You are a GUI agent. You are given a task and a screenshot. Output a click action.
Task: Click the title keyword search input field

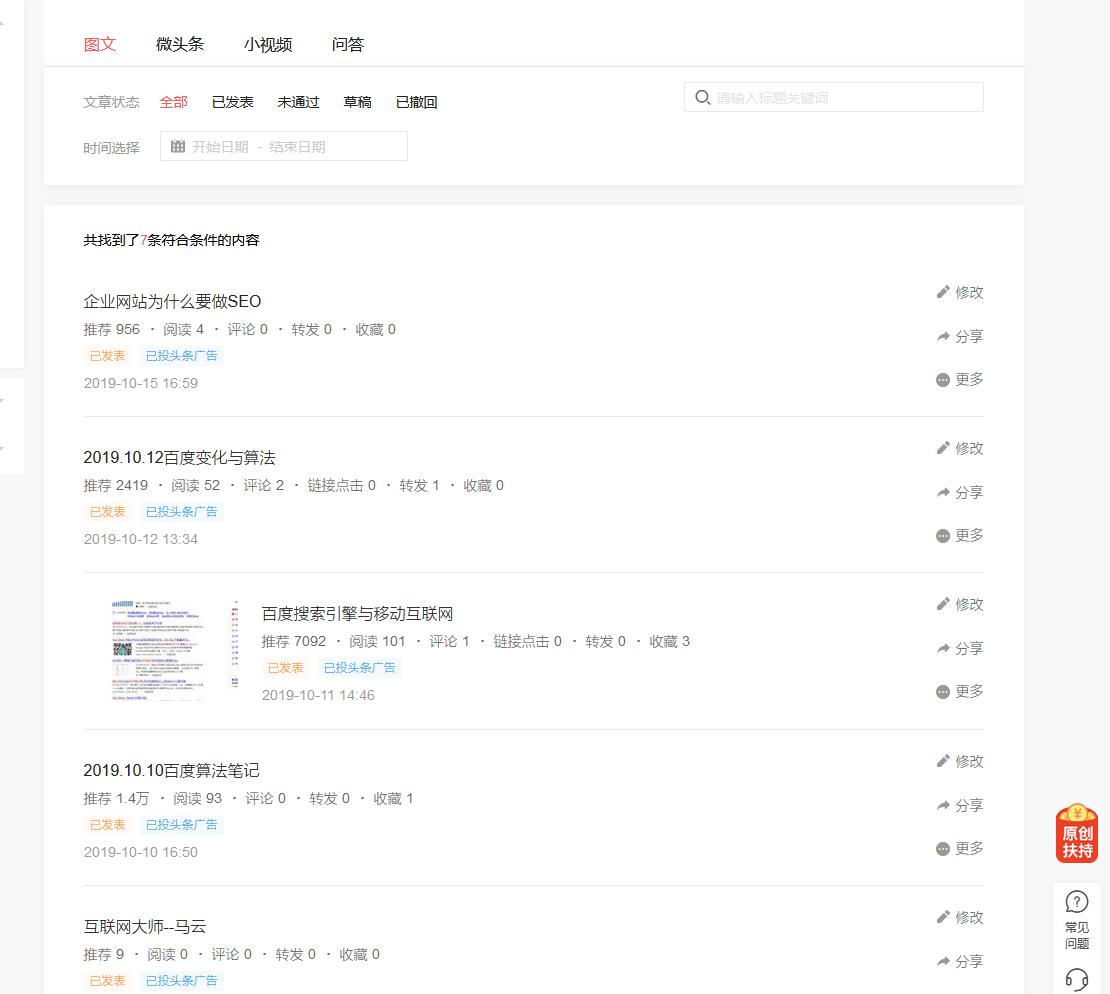pyautogui.click(x=840, y=97)
